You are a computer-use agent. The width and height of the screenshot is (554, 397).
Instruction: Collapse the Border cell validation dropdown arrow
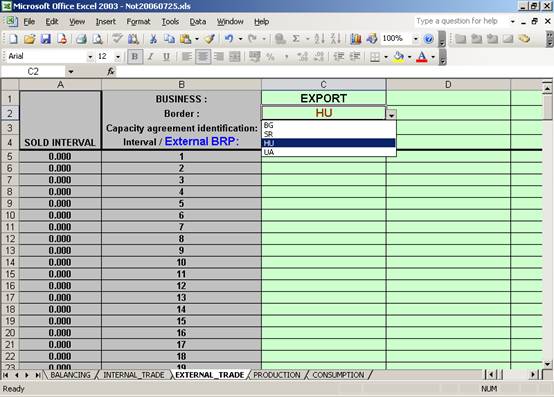(391, 114)
